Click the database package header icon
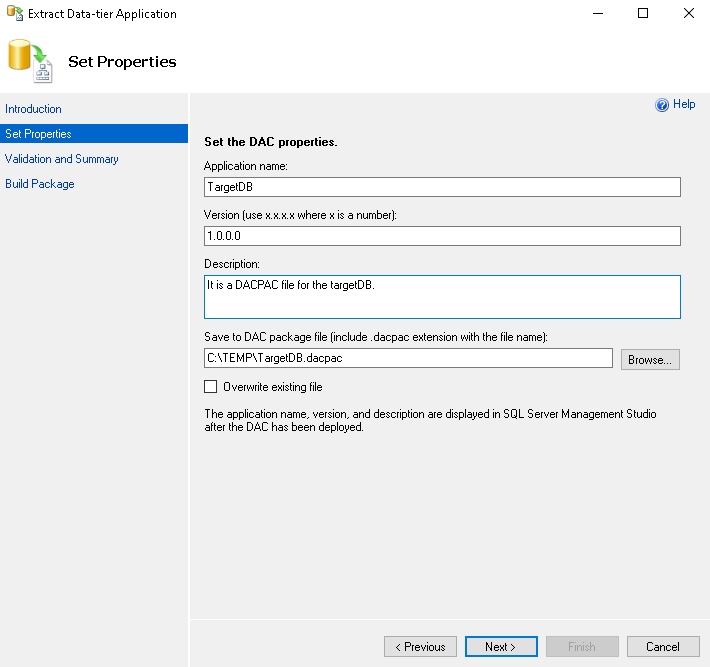Screen dimensions: 710x667 point(29,61)
